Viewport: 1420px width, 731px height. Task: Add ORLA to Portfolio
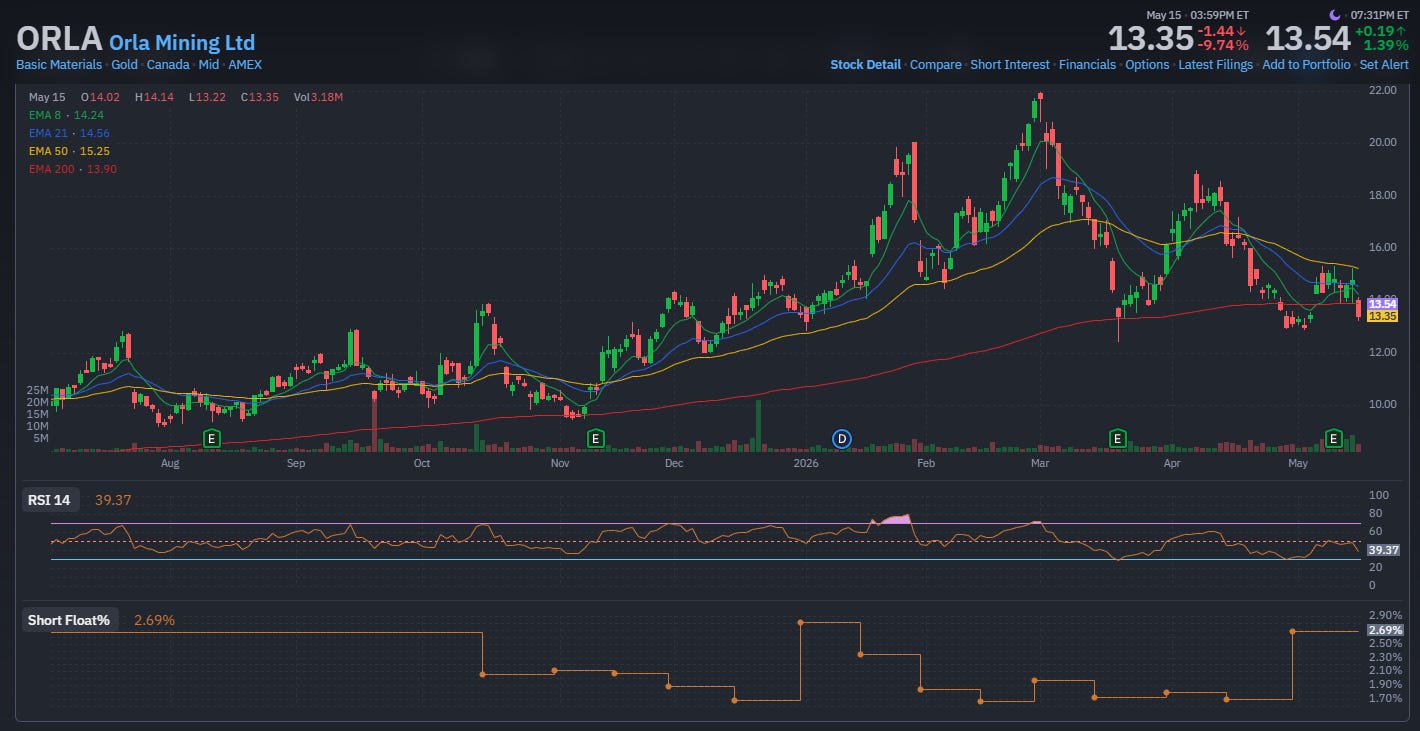click(x=1306, y=64)
